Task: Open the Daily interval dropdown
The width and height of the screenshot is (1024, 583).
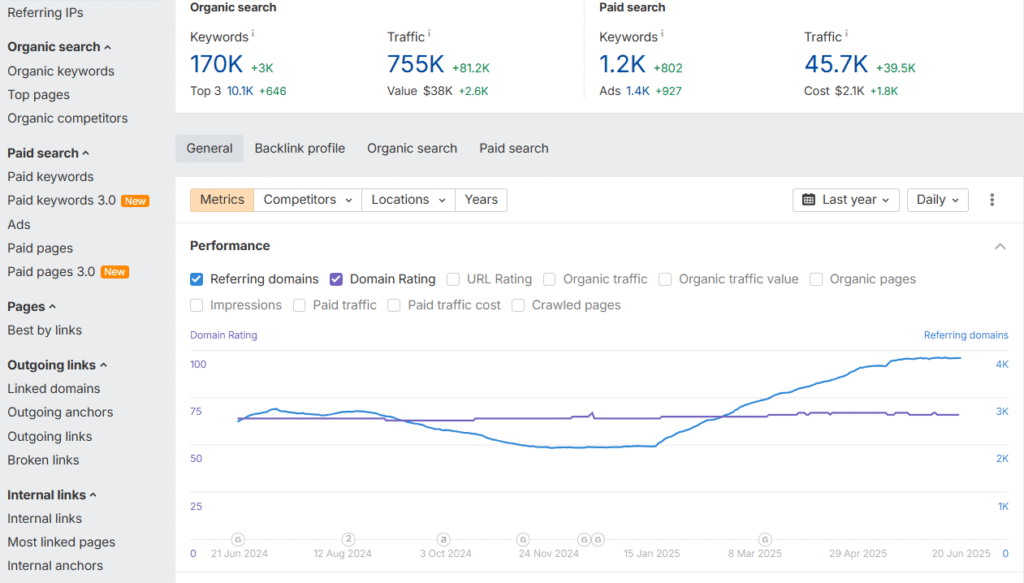Action: (937, 200)
